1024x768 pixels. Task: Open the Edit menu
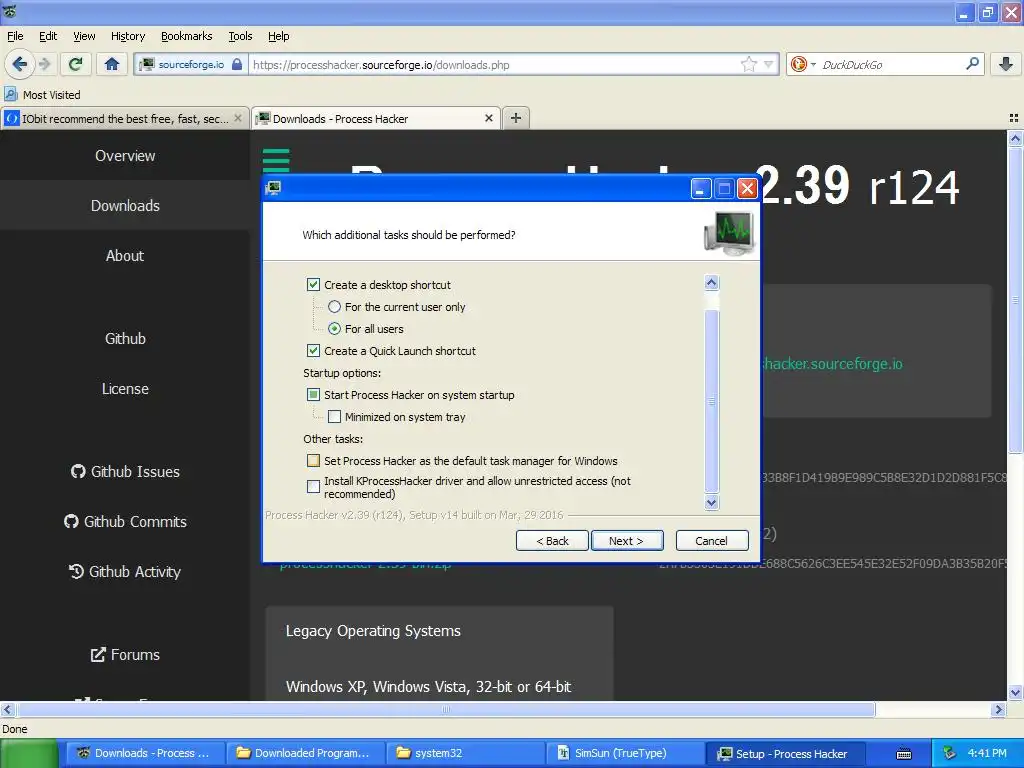(x=48, y=36)
